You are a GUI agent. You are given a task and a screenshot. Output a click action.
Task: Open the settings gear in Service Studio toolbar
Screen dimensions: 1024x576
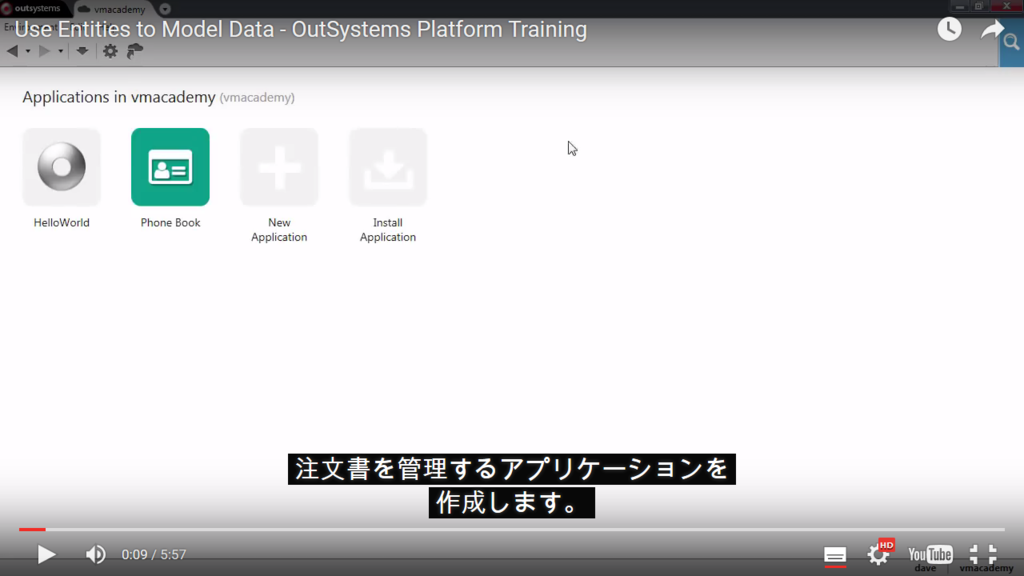[110, 51]
